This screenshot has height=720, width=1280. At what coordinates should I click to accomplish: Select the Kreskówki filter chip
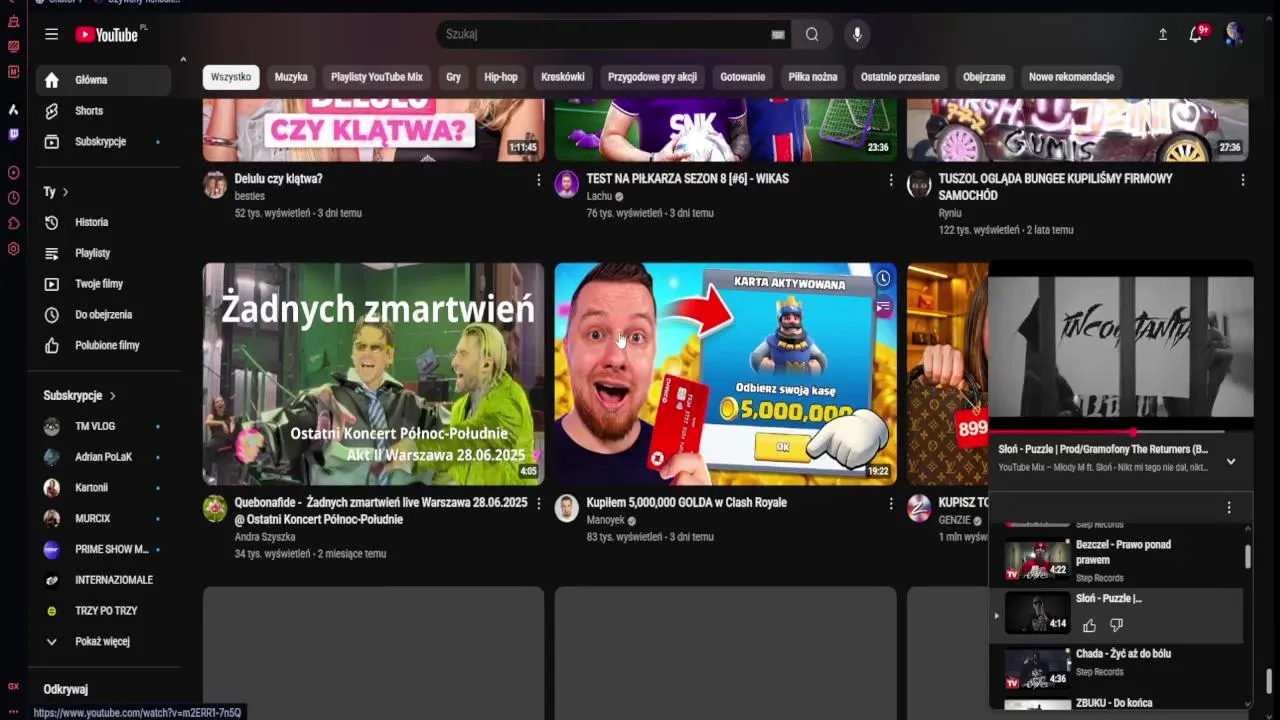563,77
